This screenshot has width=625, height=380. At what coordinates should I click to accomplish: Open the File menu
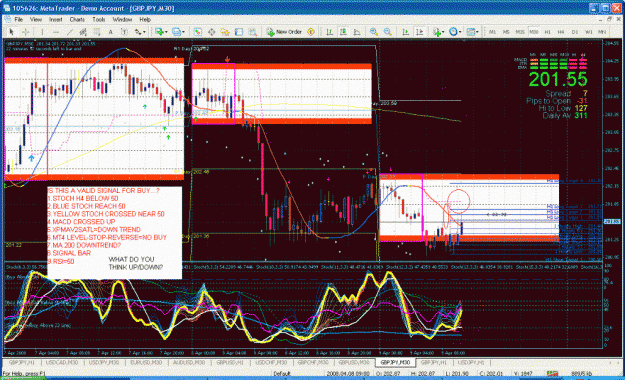tap(19, 19)
